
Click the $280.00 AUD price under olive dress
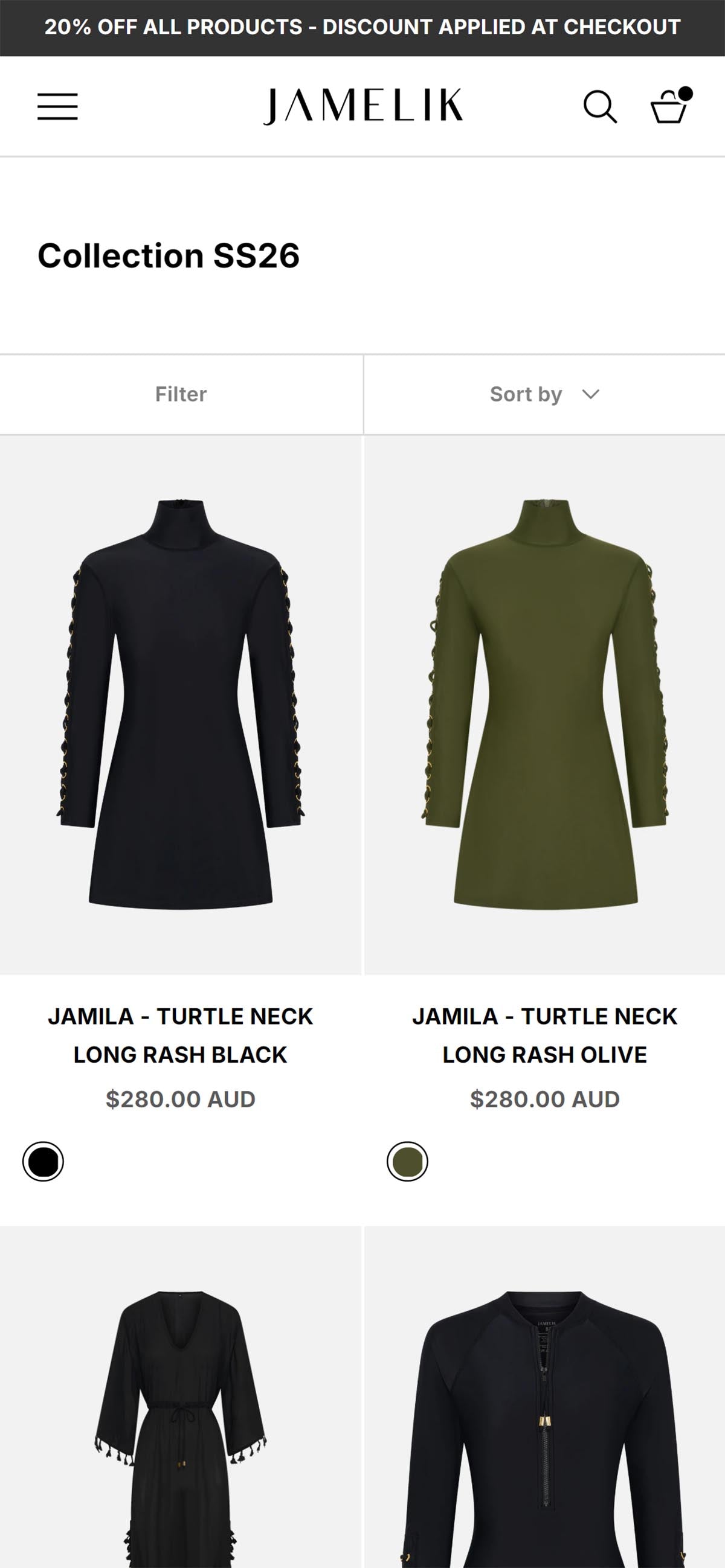545,1099
